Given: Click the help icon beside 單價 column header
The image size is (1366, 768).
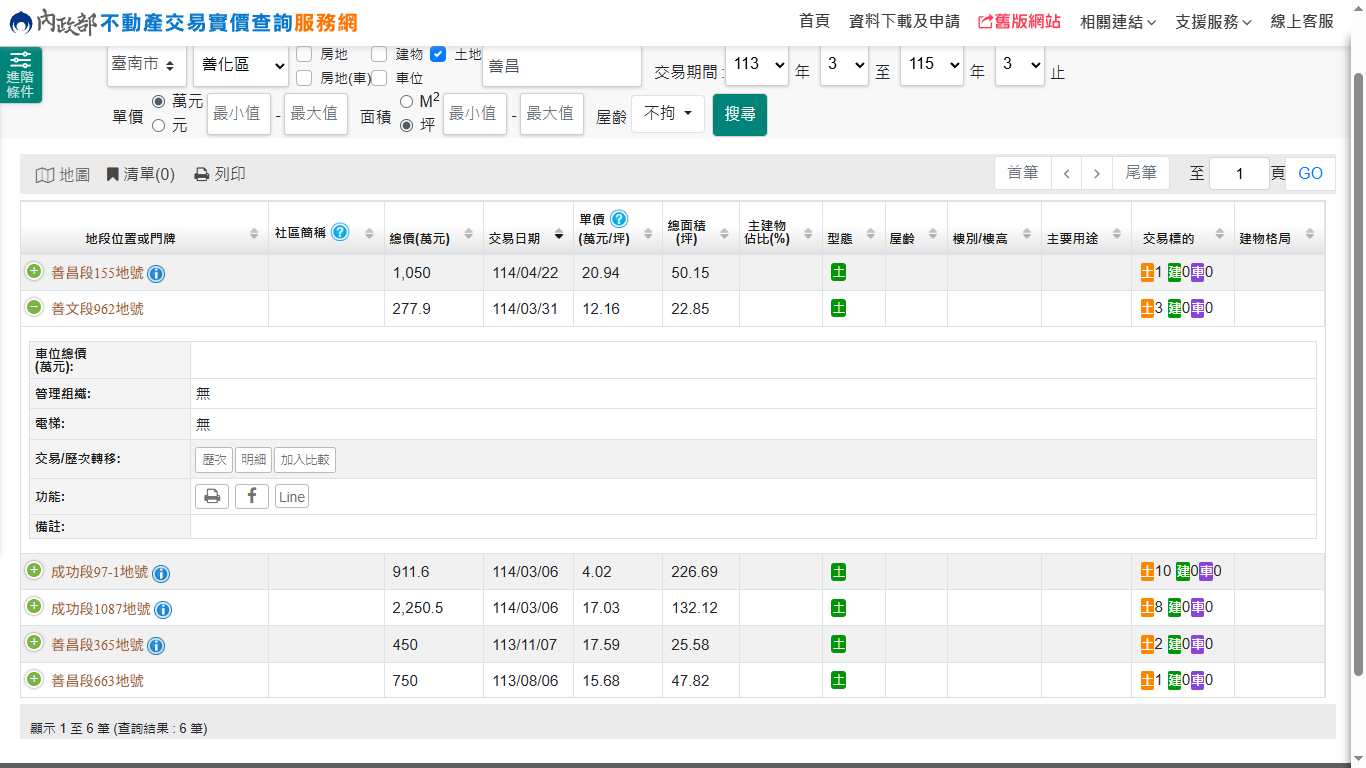Looking at the screenshot, I should click(618, 219).
